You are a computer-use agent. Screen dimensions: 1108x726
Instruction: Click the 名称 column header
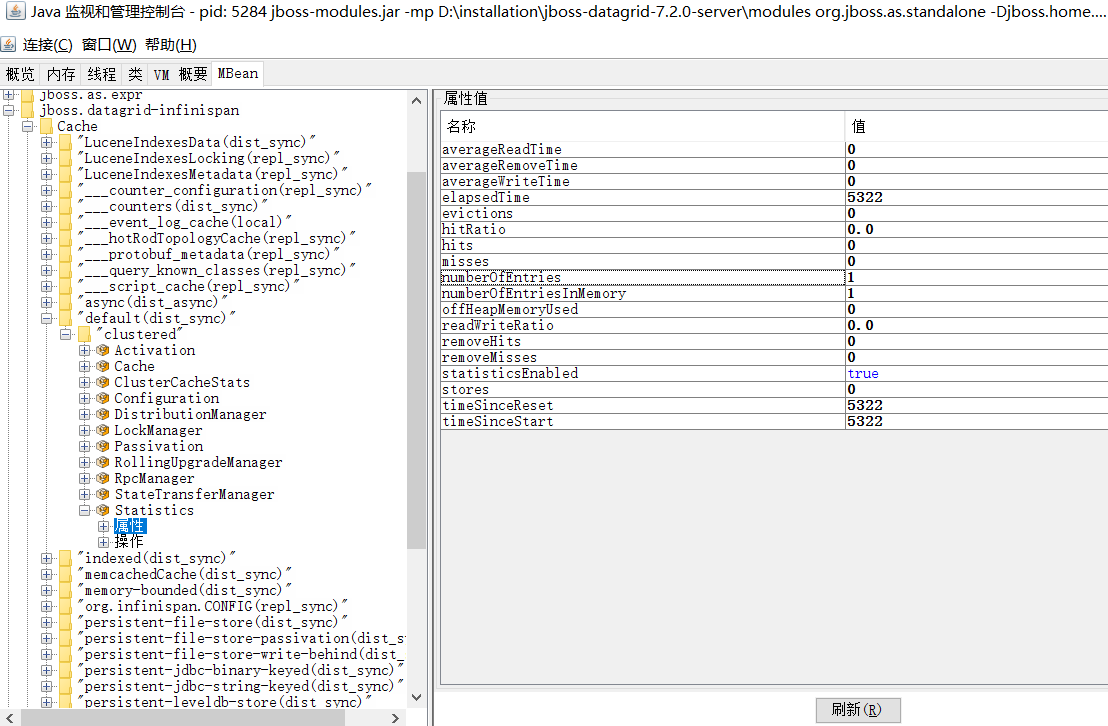pyautogui.click(x=642, y=126)
